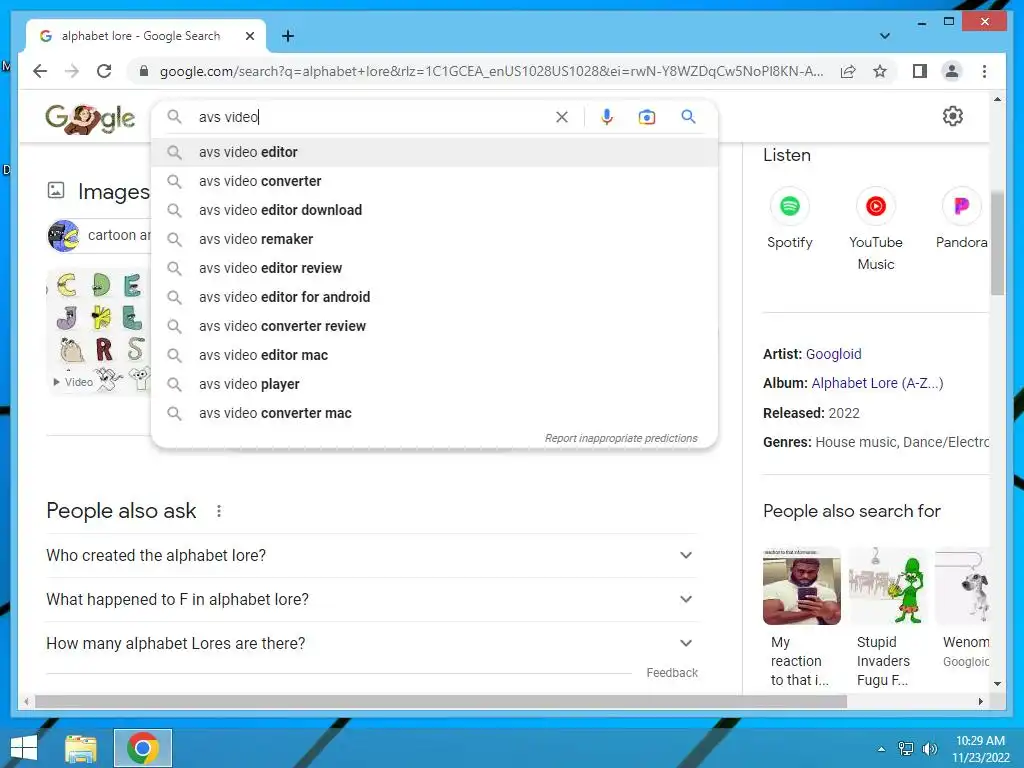Open the Chrome side panel

pos(920,71)
